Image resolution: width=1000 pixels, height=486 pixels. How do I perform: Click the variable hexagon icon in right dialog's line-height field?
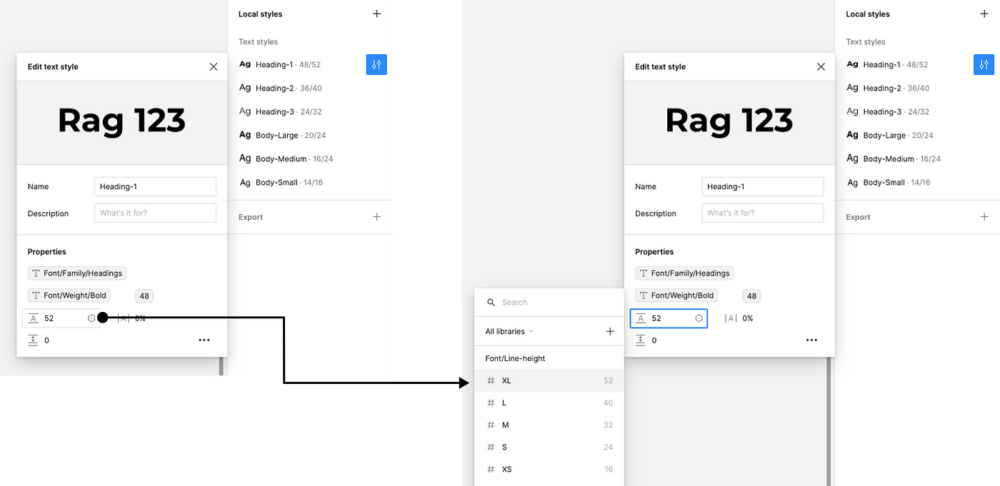pos(699,318)
